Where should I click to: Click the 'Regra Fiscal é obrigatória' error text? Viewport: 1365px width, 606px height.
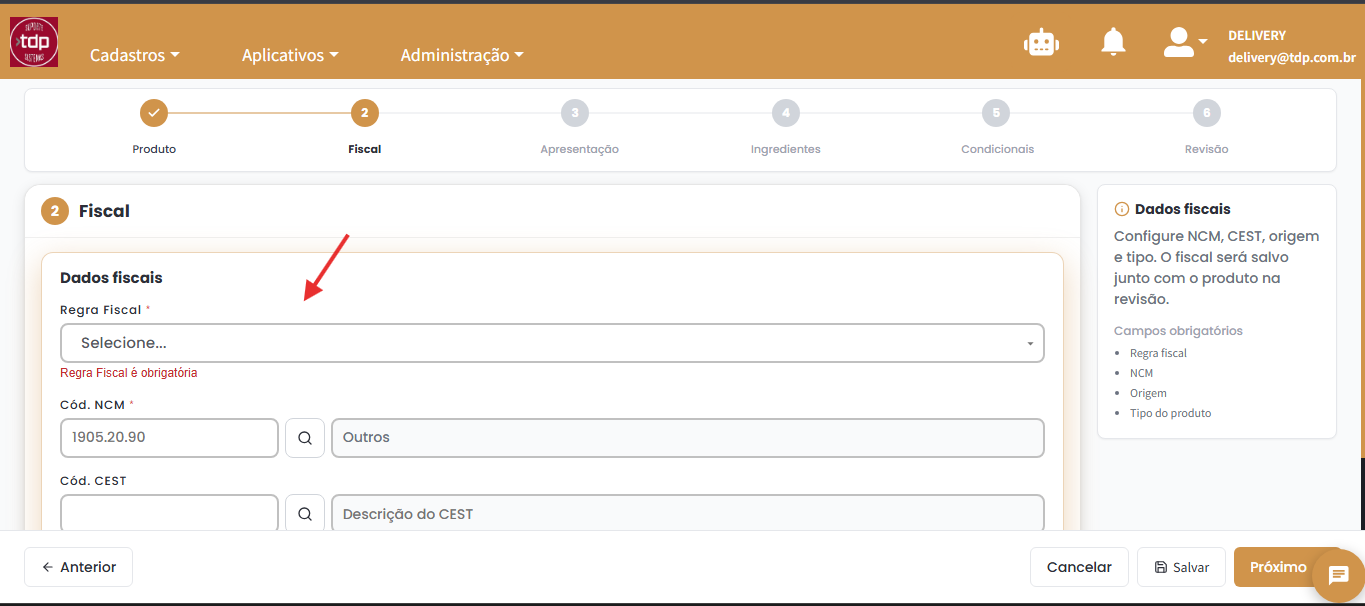pos(129,373)
